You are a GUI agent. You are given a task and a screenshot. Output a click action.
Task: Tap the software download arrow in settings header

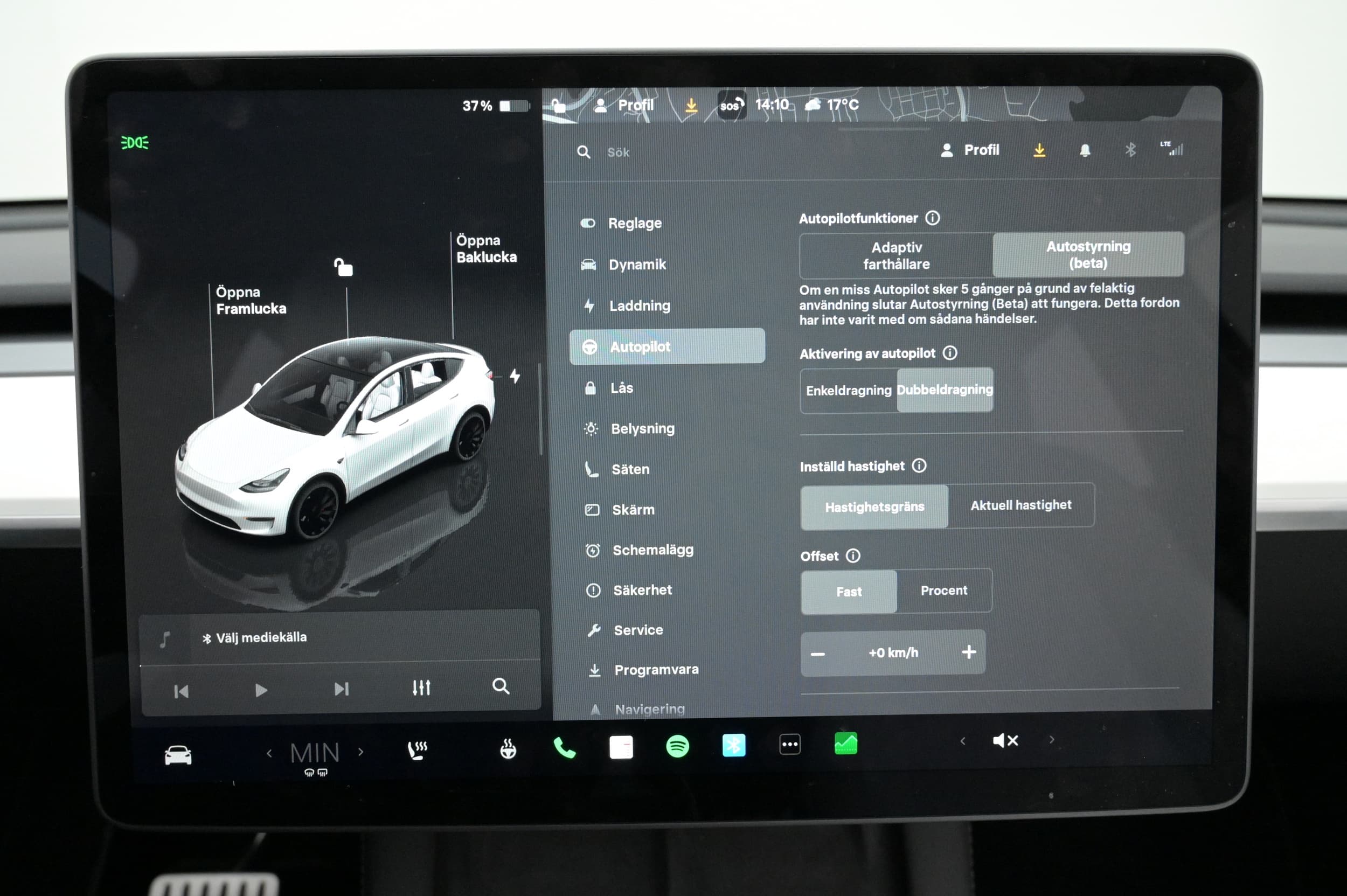(x=1039, y=150)
